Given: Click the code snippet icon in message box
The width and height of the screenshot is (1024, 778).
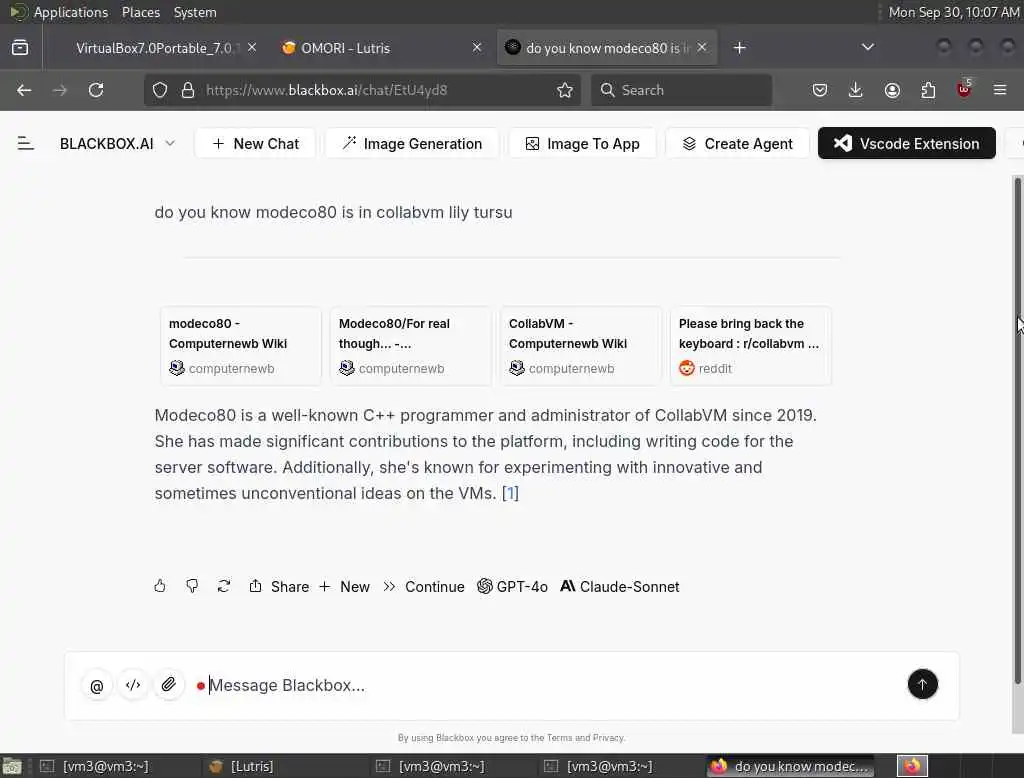Looking at the screenshot, I should [x=133, y=685].
